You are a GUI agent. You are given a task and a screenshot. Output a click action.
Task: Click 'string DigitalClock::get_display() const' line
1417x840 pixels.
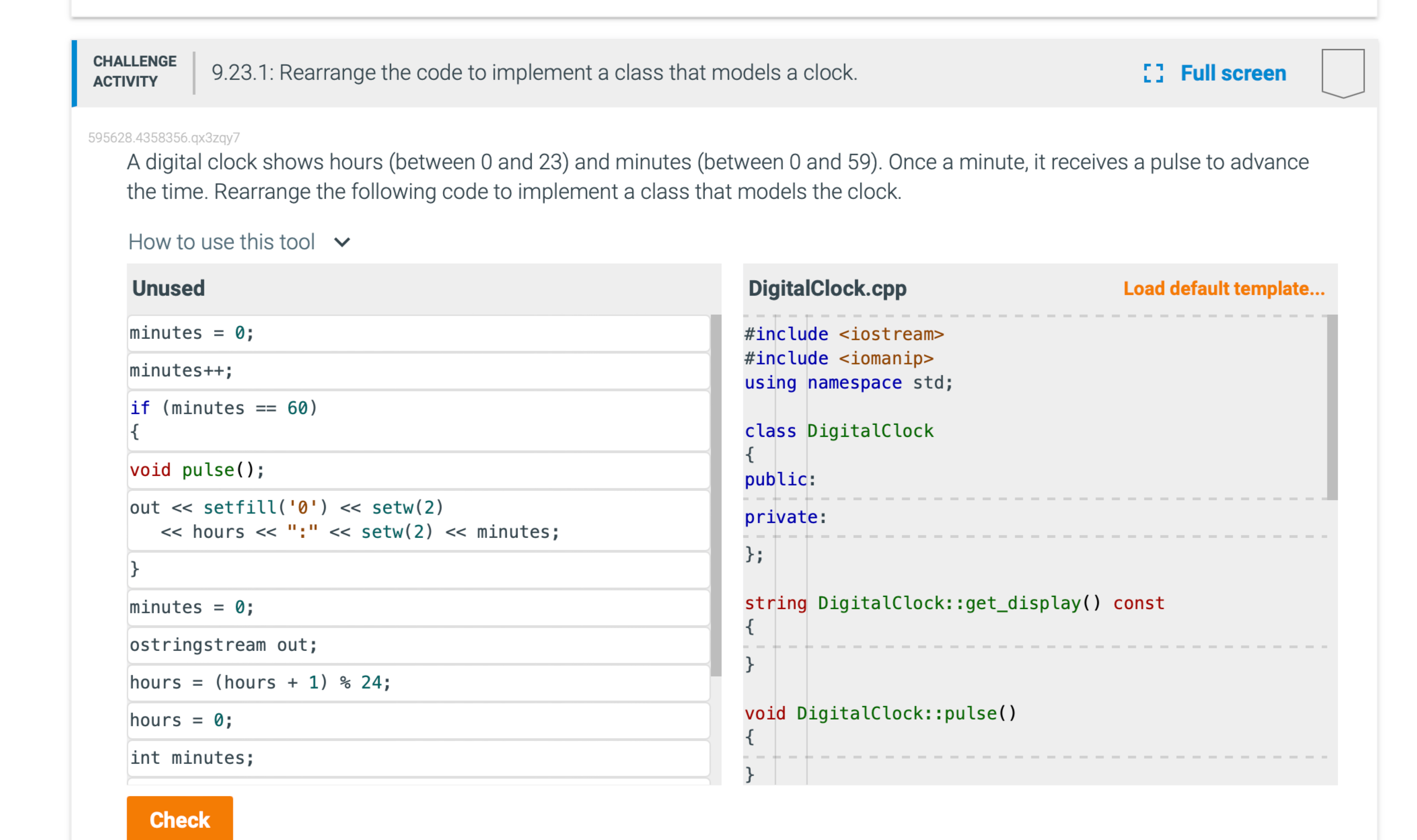[x=954, y=603]
